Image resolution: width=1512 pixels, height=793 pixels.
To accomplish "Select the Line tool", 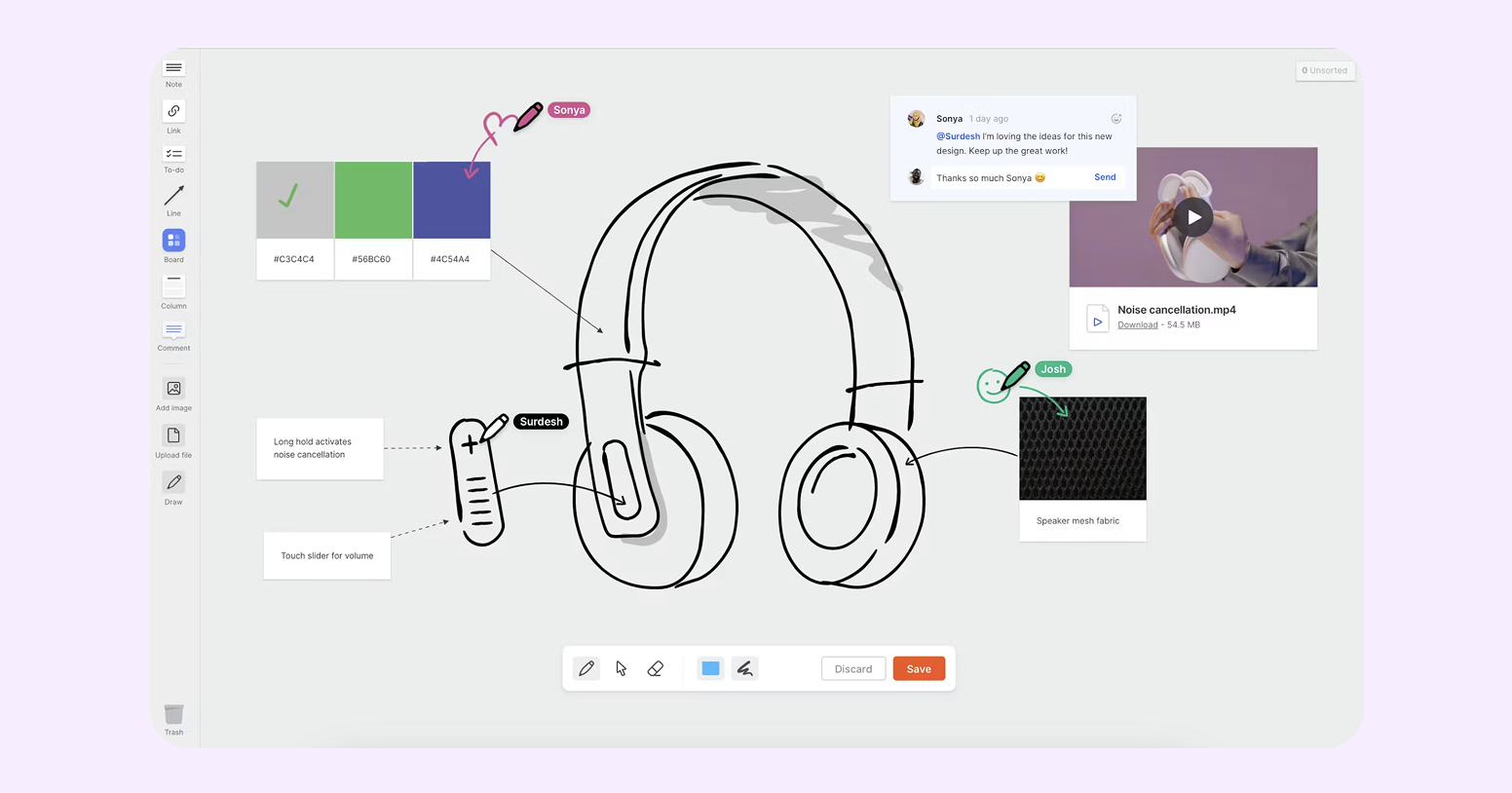I will click(173, 196).
